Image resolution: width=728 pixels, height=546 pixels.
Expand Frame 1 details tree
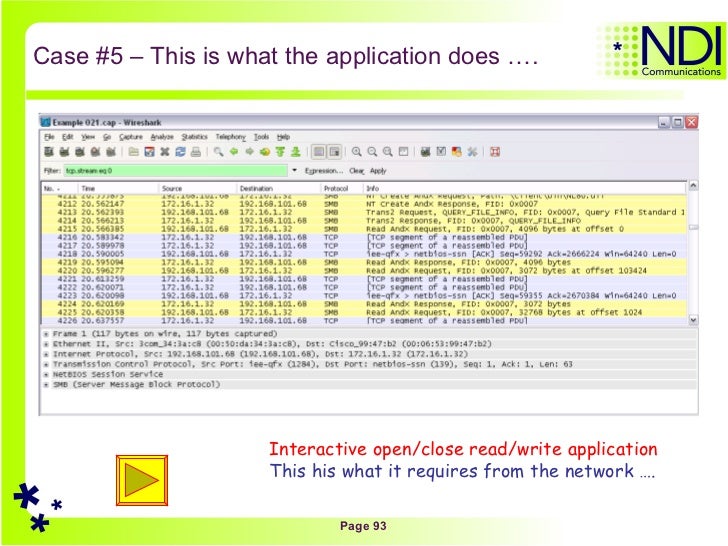point(46,334)
